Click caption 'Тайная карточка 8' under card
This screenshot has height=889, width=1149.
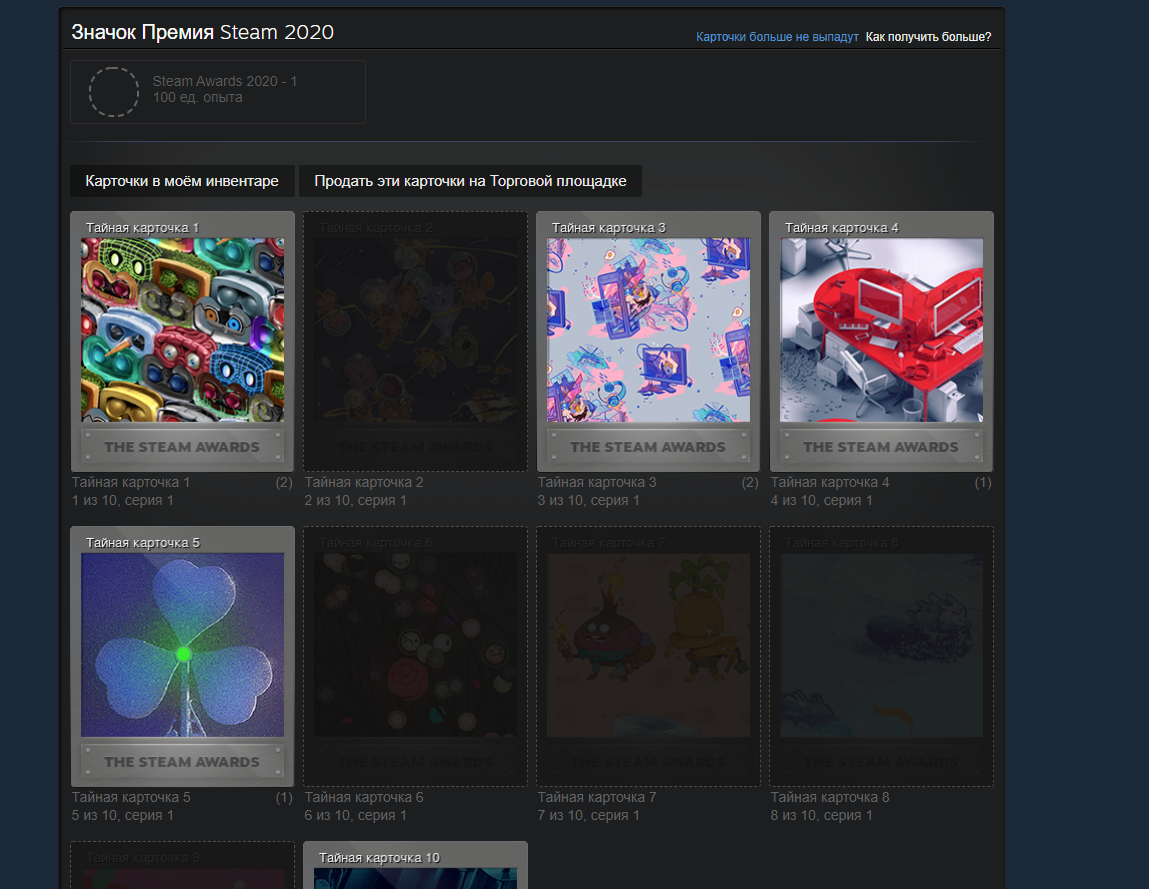pos(830,797)
